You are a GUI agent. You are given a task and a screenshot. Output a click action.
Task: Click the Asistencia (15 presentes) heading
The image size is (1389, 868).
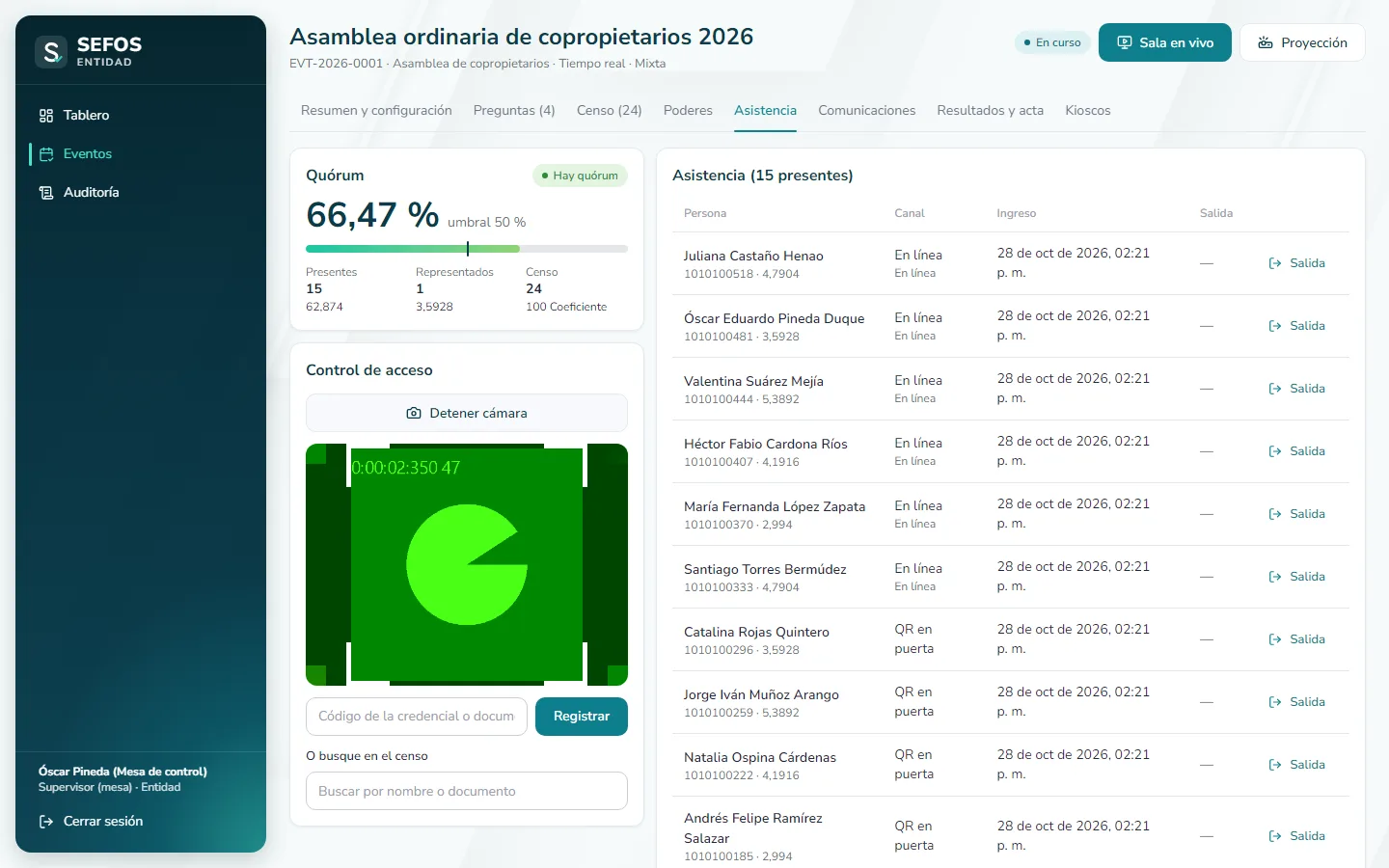point(763,176)
